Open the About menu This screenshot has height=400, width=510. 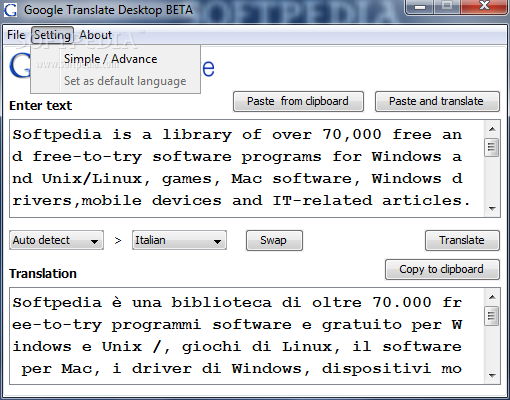[95, 35]
